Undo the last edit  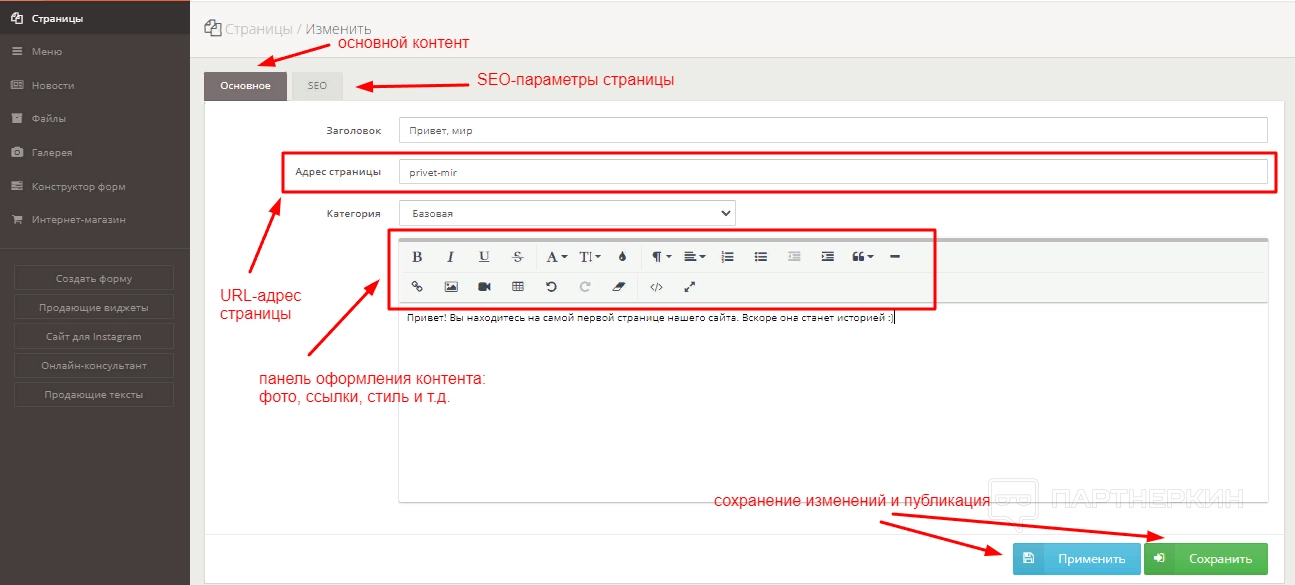pos(551,287)
